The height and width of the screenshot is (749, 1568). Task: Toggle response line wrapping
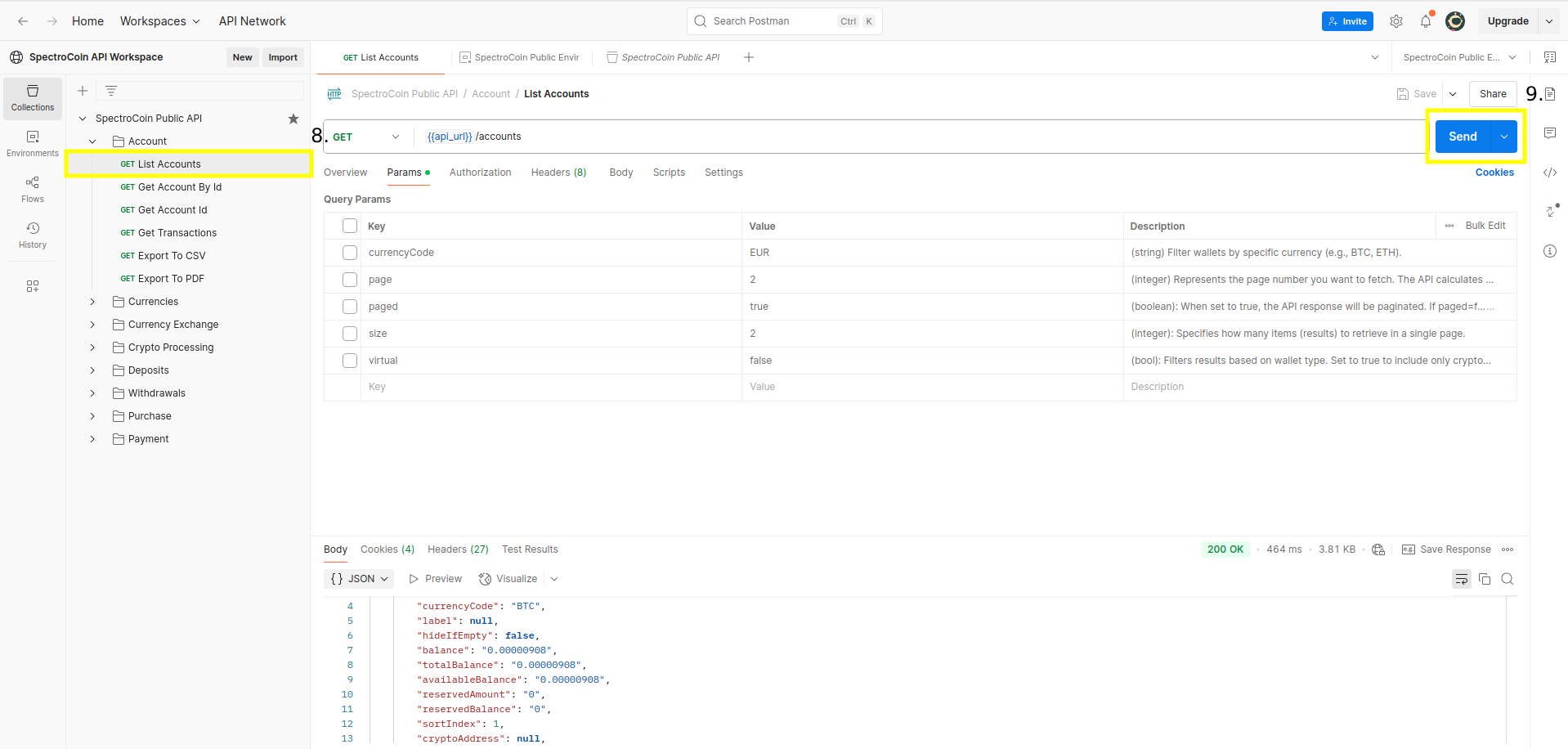(1462, 579)
